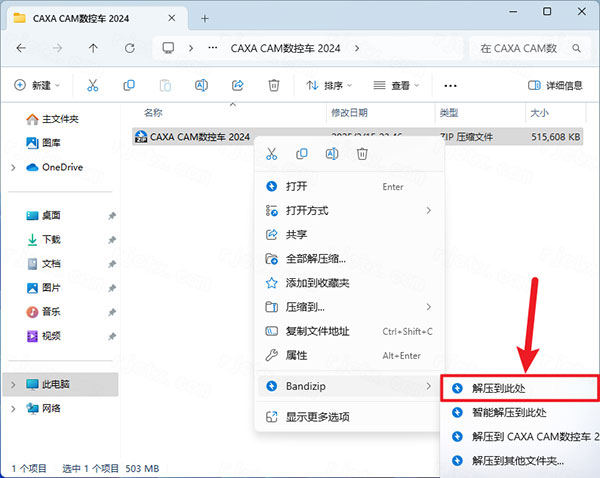Toggle the 详细信息 details pane
This screenshot has width=600, height=478.
click(x=555, y=85)
